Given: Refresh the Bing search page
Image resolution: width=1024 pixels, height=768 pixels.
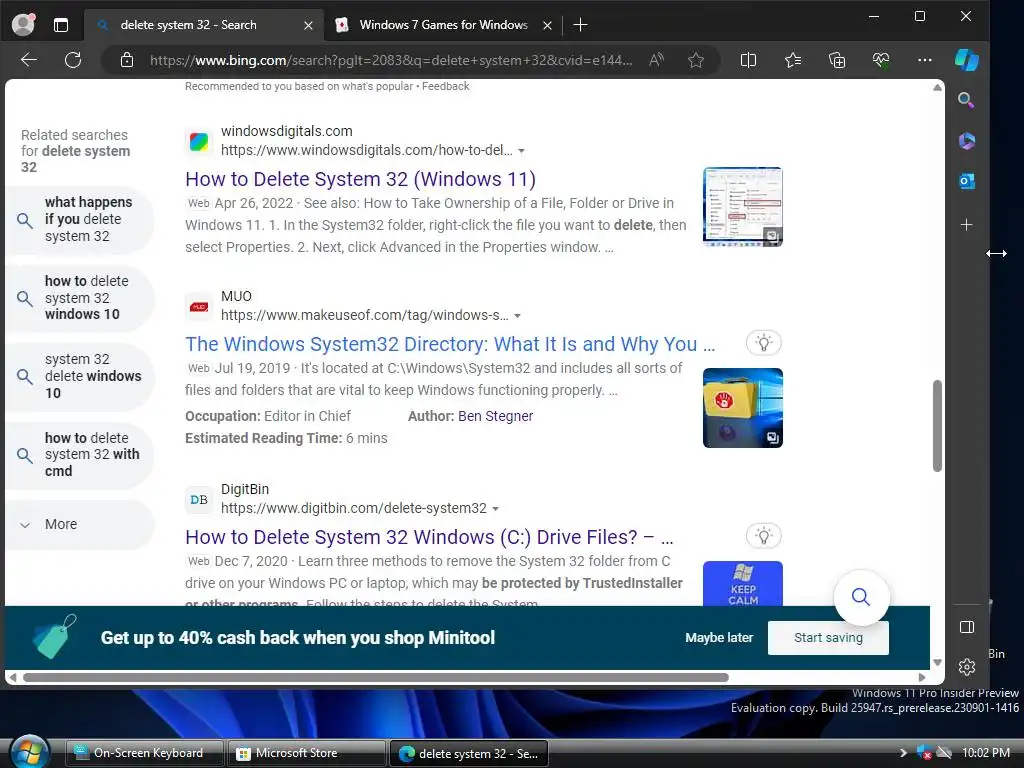Looking at the screenshot, I should click(73, 60).
